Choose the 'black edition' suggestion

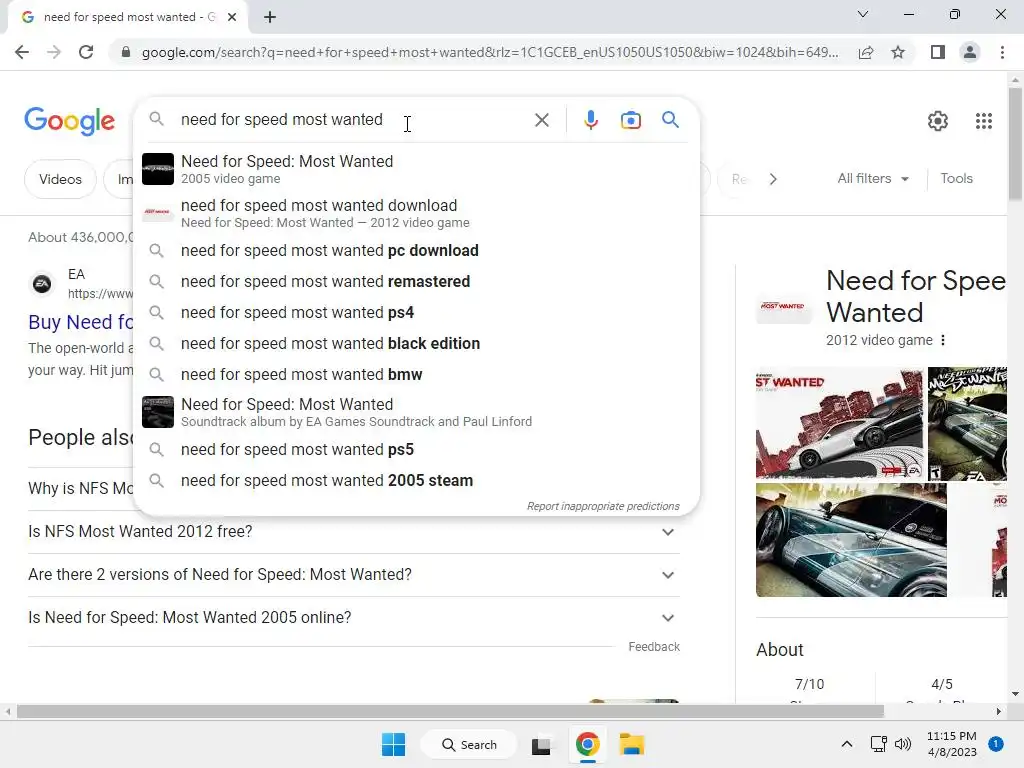pyautogui.click(x=416, y=344)
